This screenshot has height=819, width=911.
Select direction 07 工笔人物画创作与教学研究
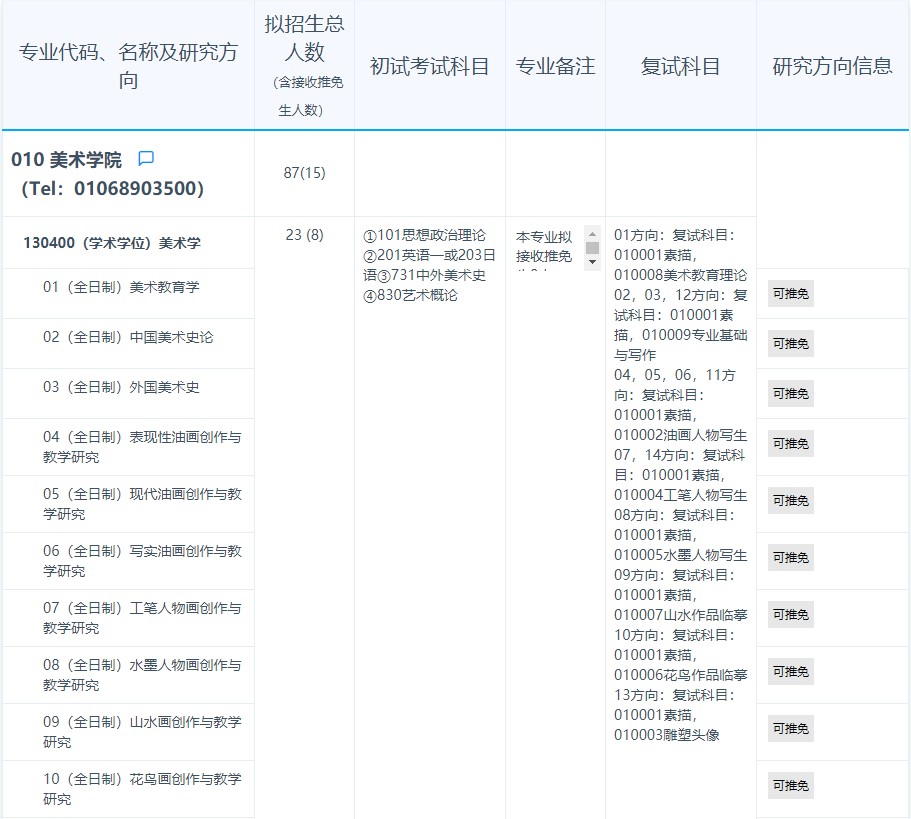[x=141, y=618]
